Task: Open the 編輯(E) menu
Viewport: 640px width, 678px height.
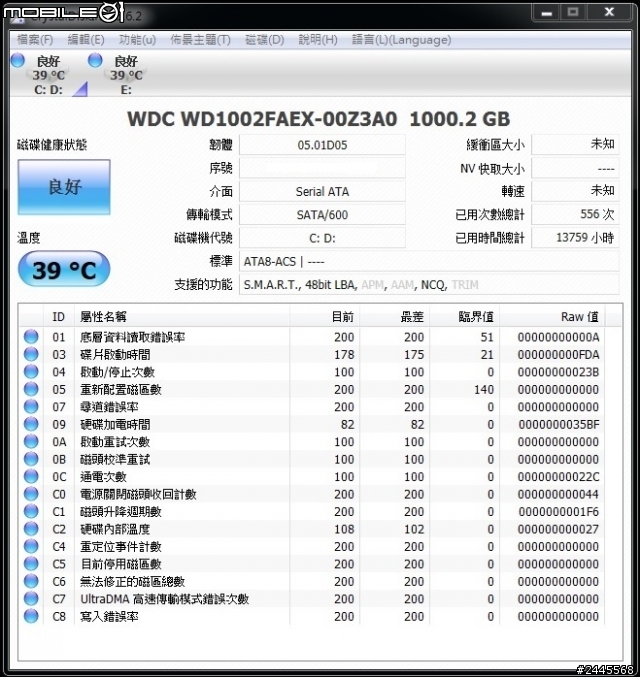Action: tap(86, 40)
